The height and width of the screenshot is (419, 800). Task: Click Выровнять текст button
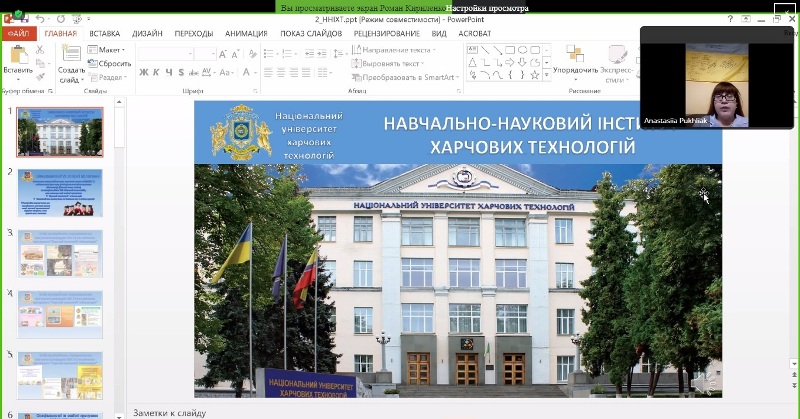tap(388, 63)
